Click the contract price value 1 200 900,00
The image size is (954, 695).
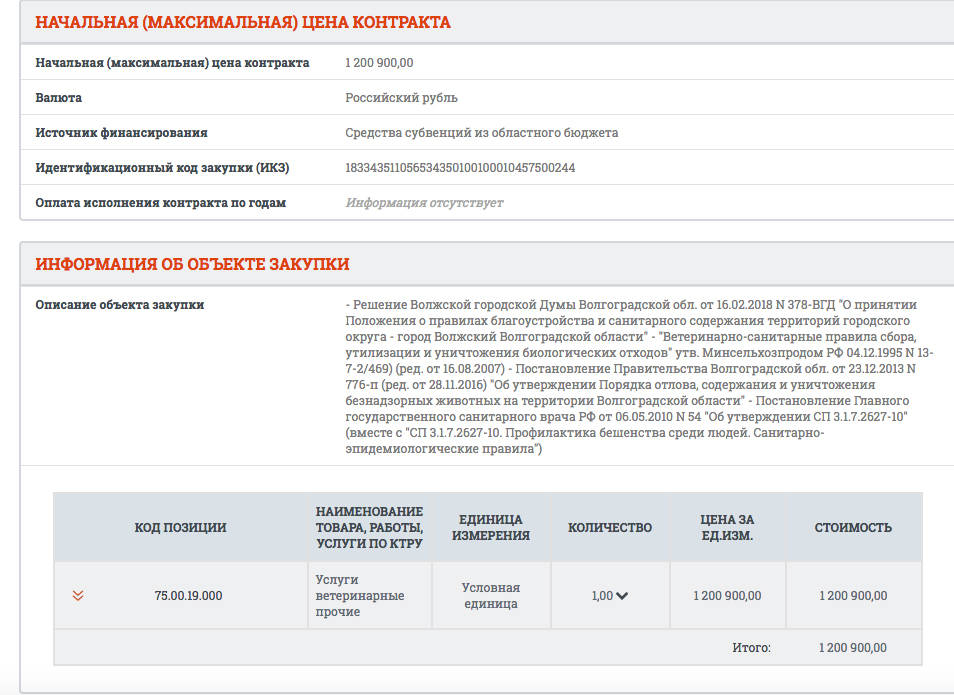pyautogui.click(x=379, y=63)
